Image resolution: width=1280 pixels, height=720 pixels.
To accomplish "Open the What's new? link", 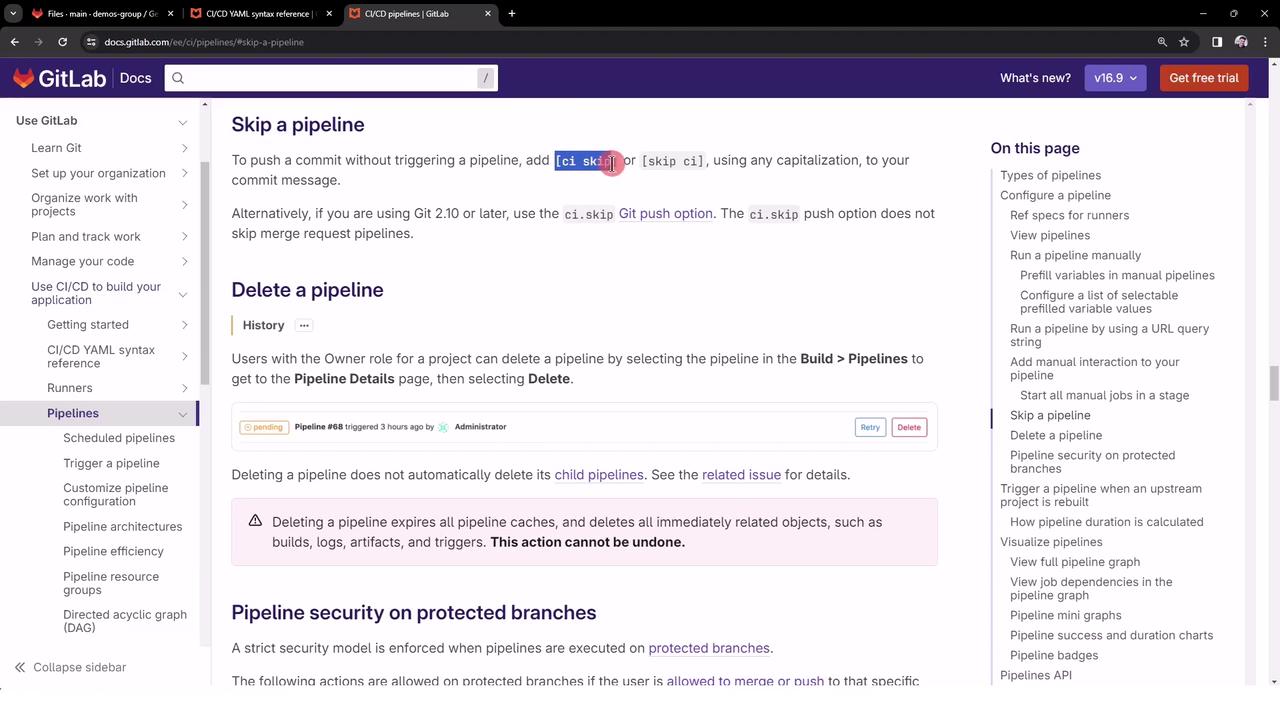I will [x=1035, y=78].
